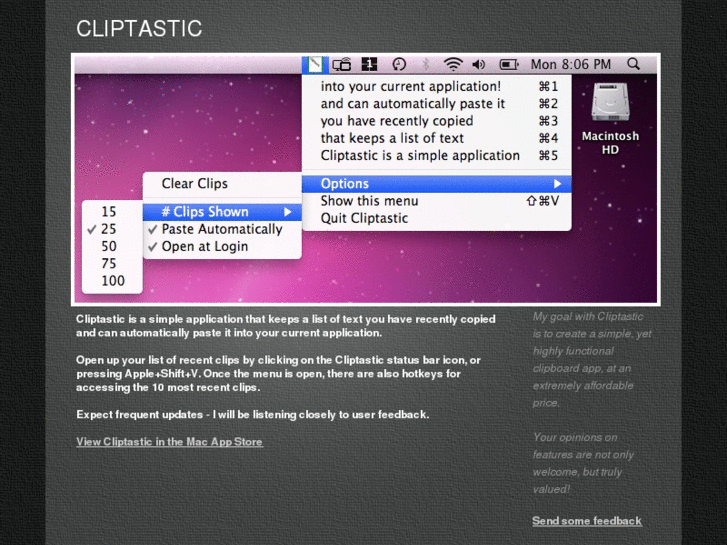This screenshot has width=727, height=545.
Task: Set clips shown to 75
Action: pyautogui.click(x=112, y=263)
